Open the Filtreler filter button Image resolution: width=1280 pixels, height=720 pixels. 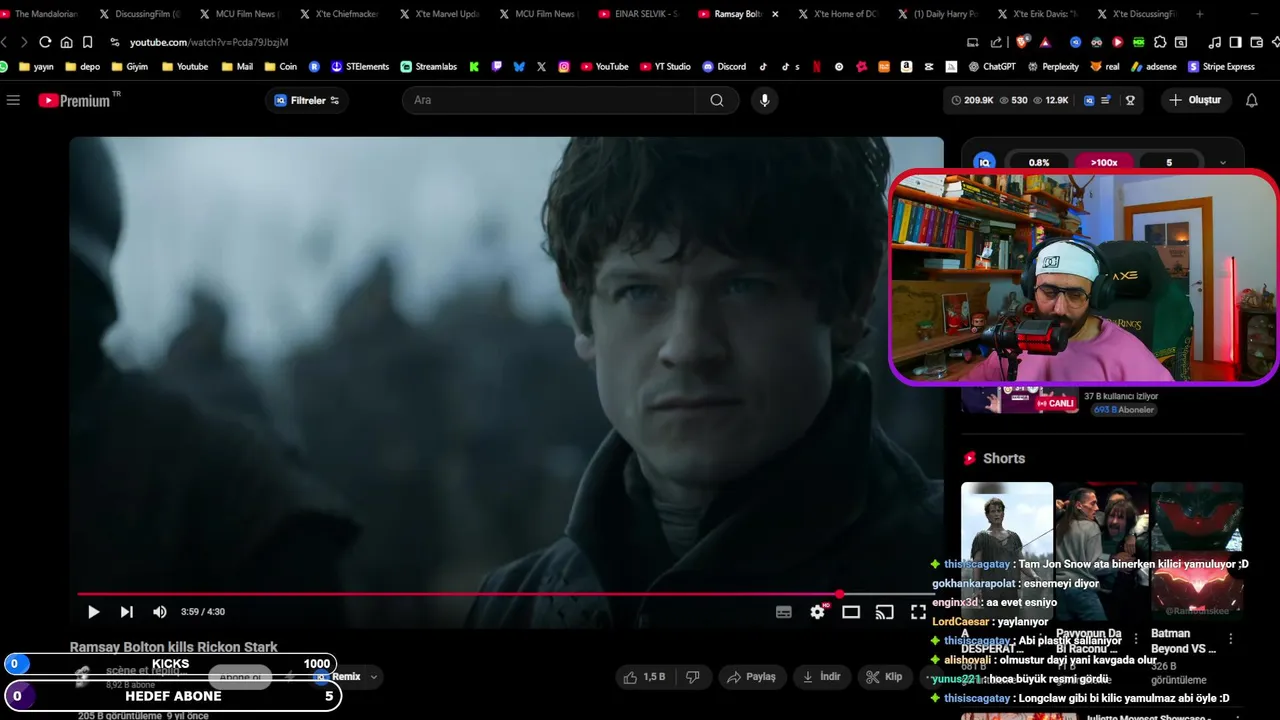[307, 100]
